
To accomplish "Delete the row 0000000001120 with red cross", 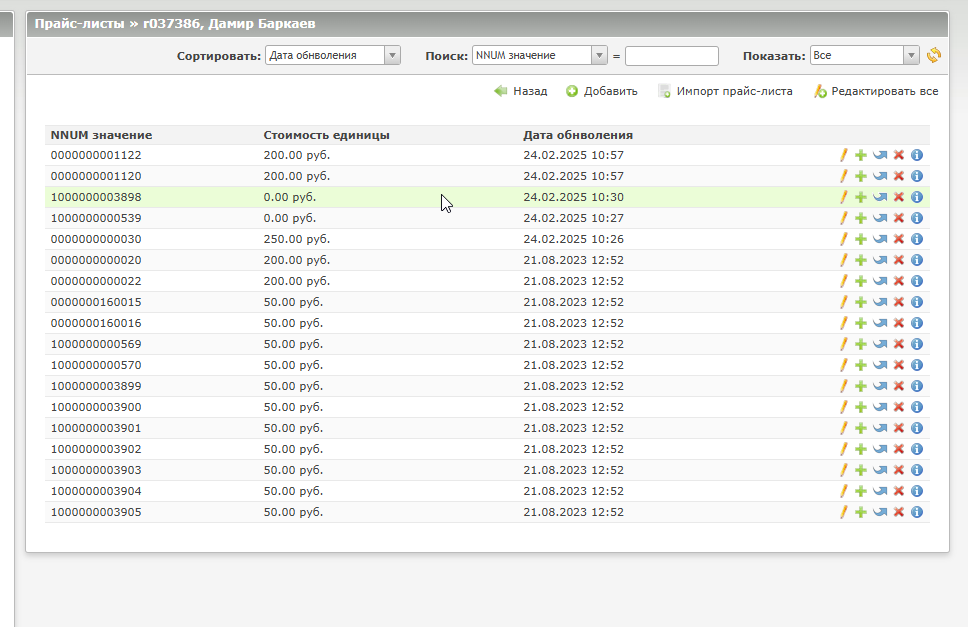I will [x=899, y=176].
